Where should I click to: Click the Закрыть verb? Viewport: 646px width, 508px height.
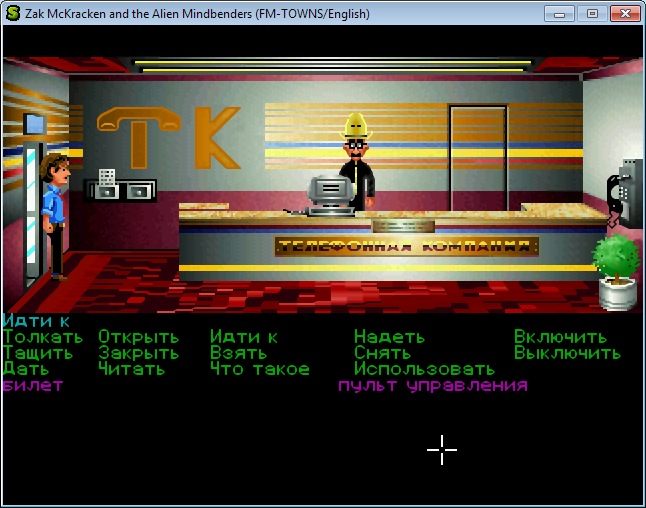click(139, 353)
